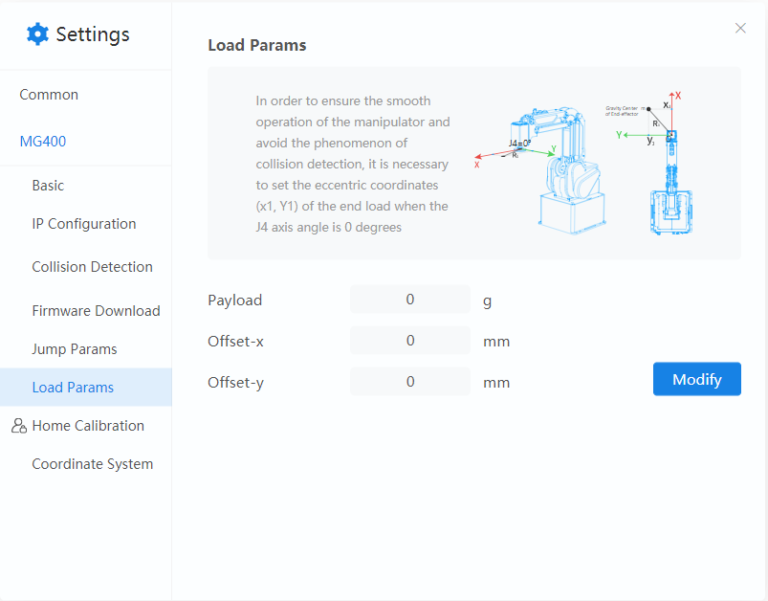
Task: Open the IP Configuration page
Action: [84, 224]
